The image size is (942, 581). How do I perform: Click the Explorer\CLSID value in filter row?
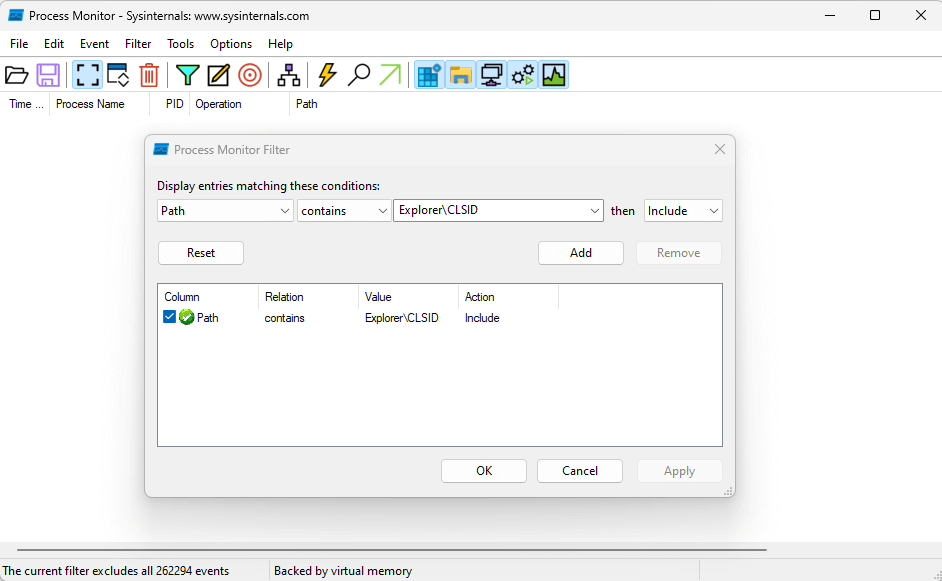tap(401, 318)
